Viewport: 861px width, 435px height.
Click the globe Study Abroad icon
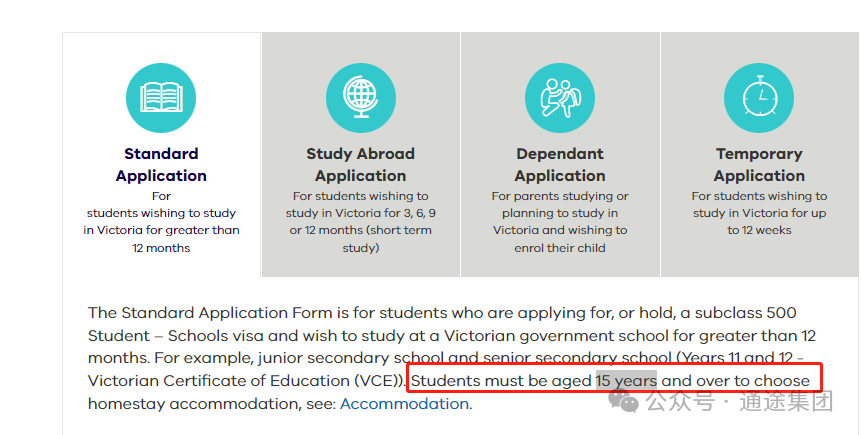click(x=361, y=98)
